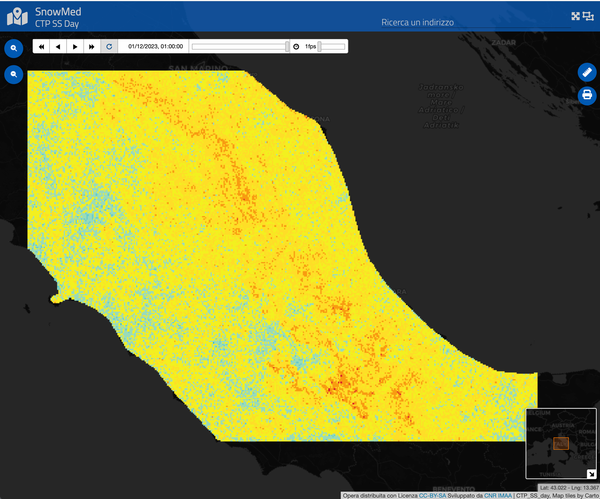Open the CNR IMAA link
This screenshot has width=600, height=499.
pos(497,494)
